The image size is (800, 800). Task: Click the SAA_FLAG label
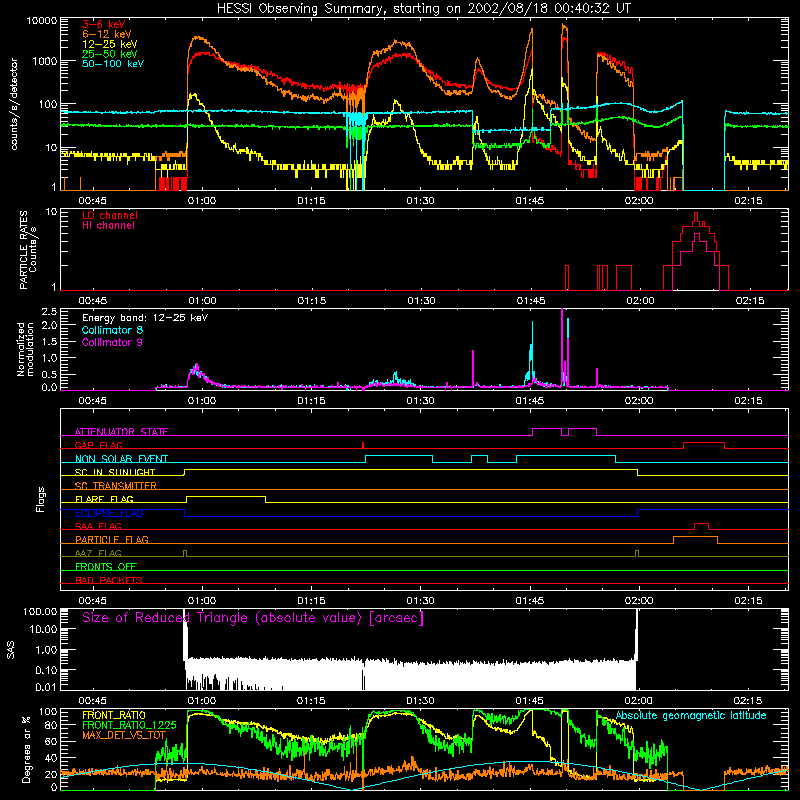coord(98,526)
